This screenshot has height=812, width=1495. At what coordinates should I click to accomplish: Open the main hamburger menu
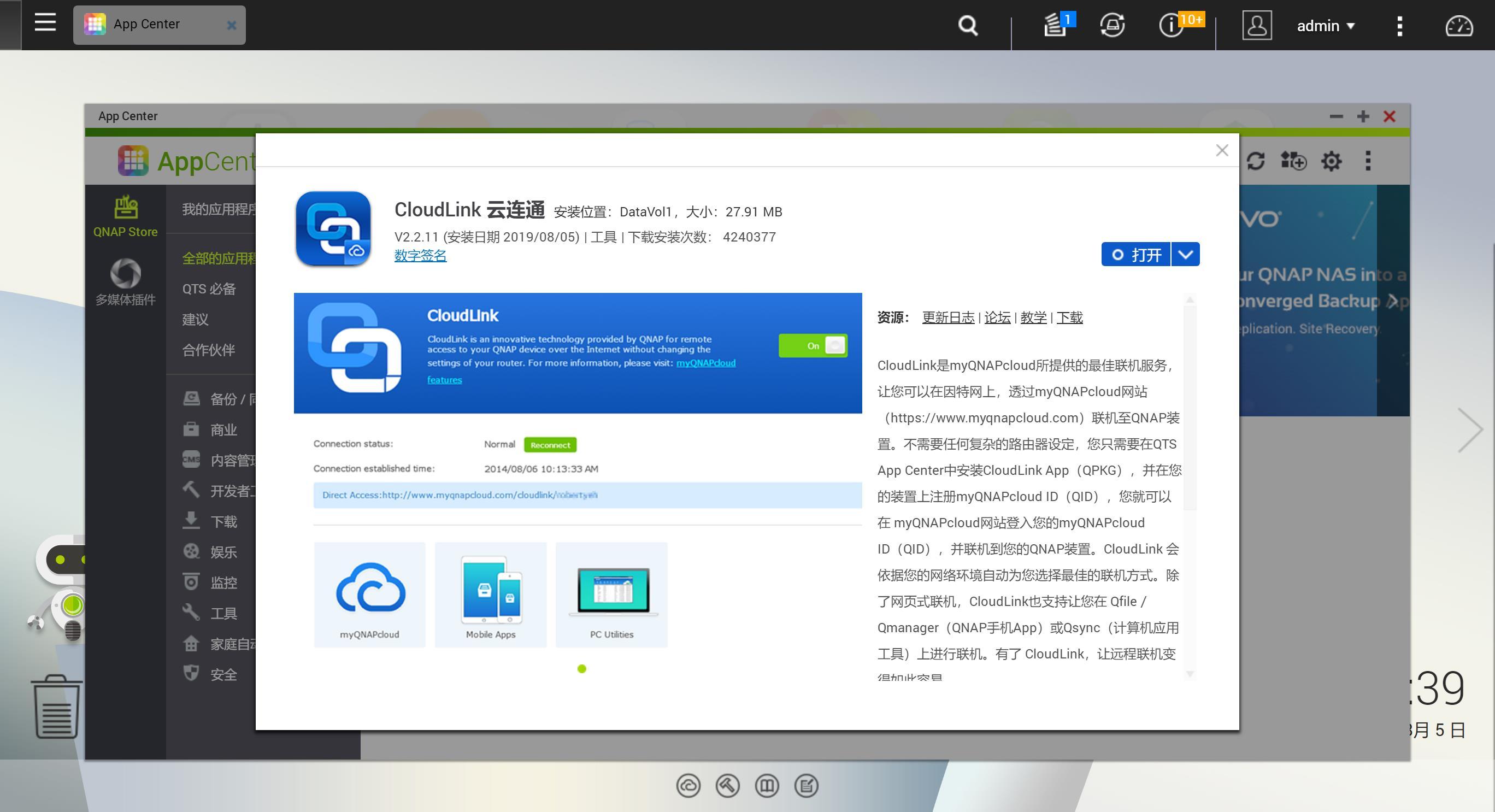tap(45, 23)
